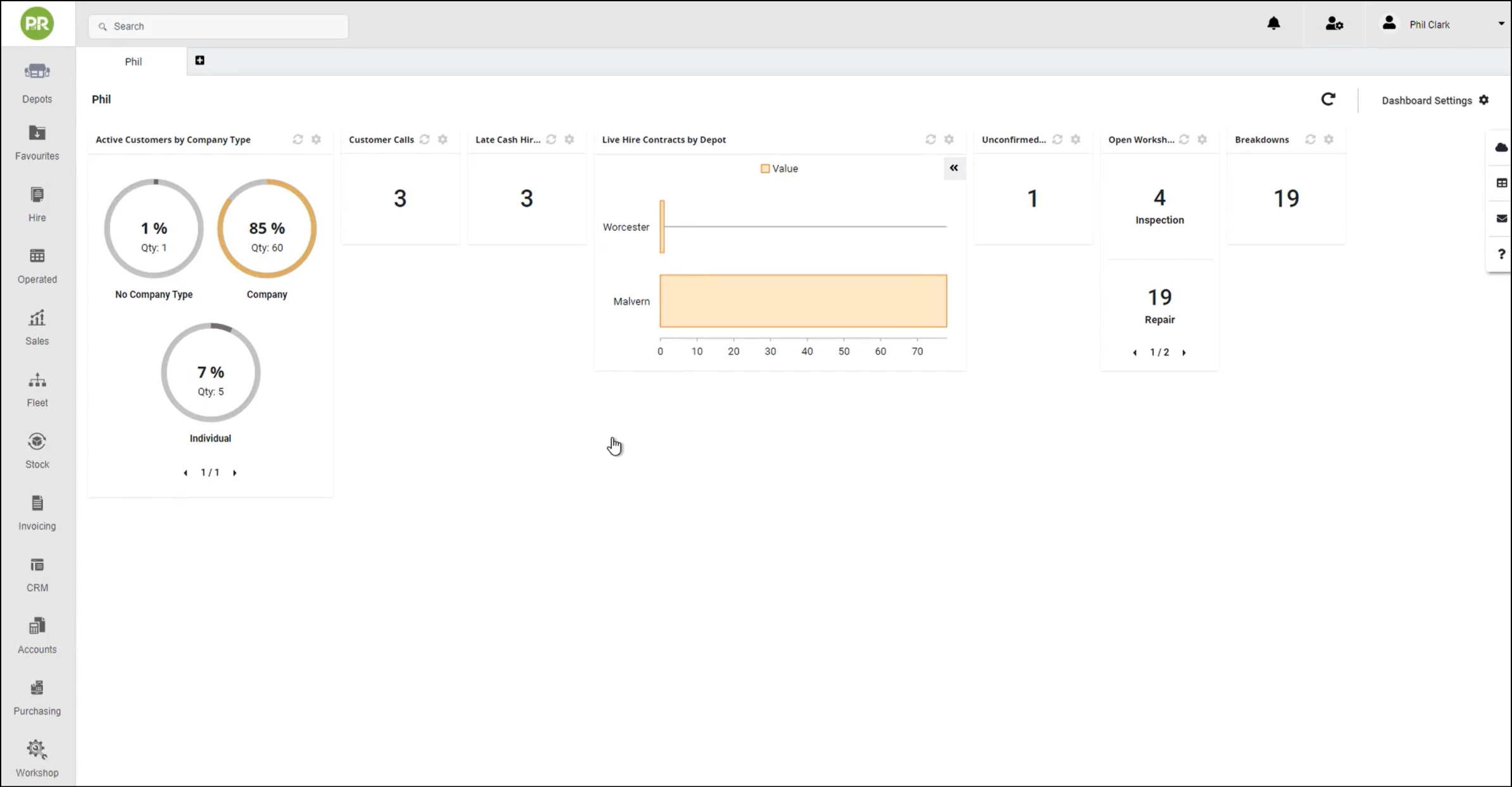Go to previous page of Active Customers widget
The width and height of the screenshot is (1512, 787).
185,473
